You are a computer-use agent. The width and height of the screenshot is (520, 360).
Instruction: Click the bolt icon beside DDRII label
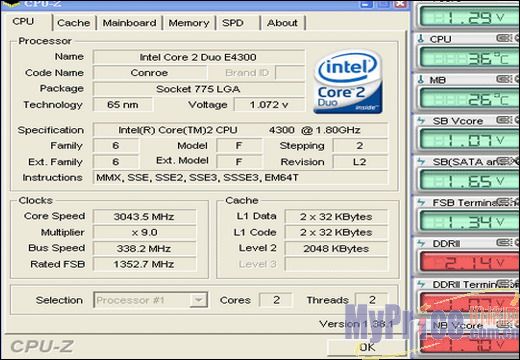pyautogui.click(x=421, y=243)
